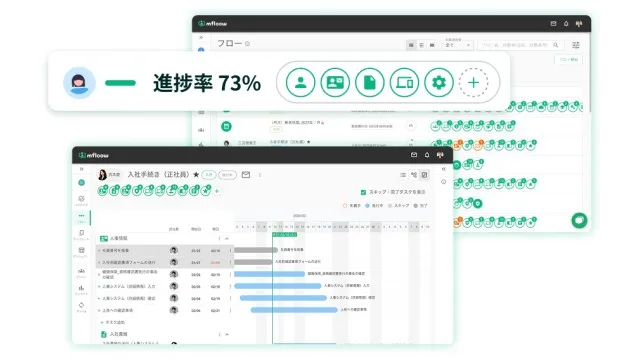Image resolution: width=640 pixels, height=360 pixels.
Task: Open the kebab menu beside the envelope icon
Action: pyautogui.click(x=260, y=175)
